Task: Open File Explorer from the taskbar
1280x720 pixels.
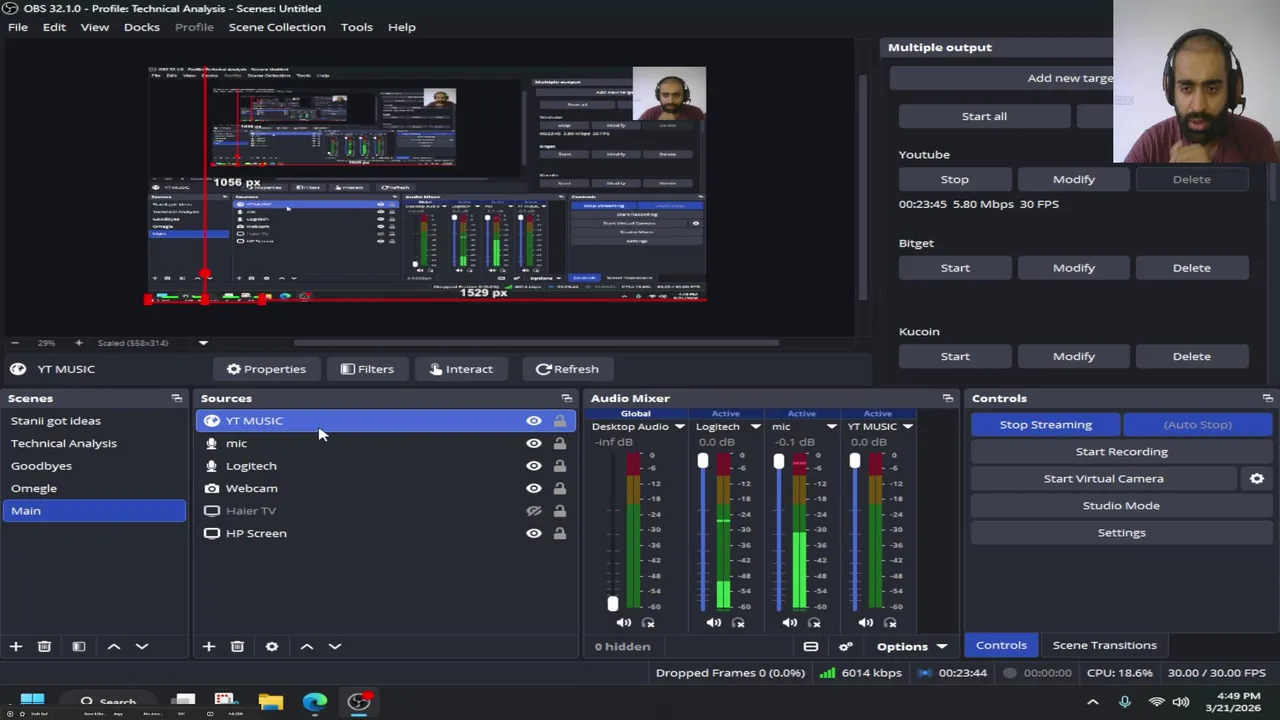Action: pos(271,701)
